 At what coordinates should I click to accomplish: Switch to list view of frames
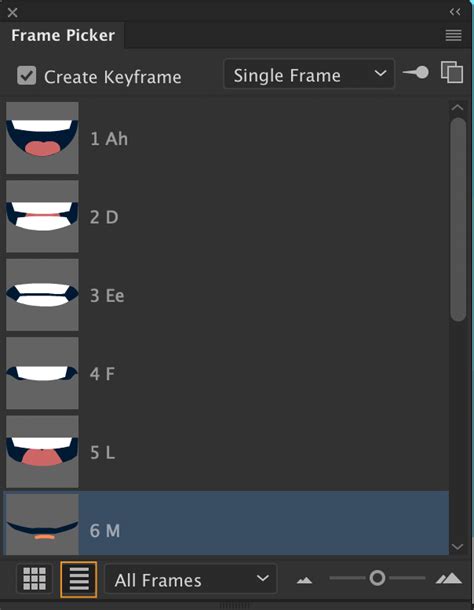pyautogui.click(x=79, y=579)
